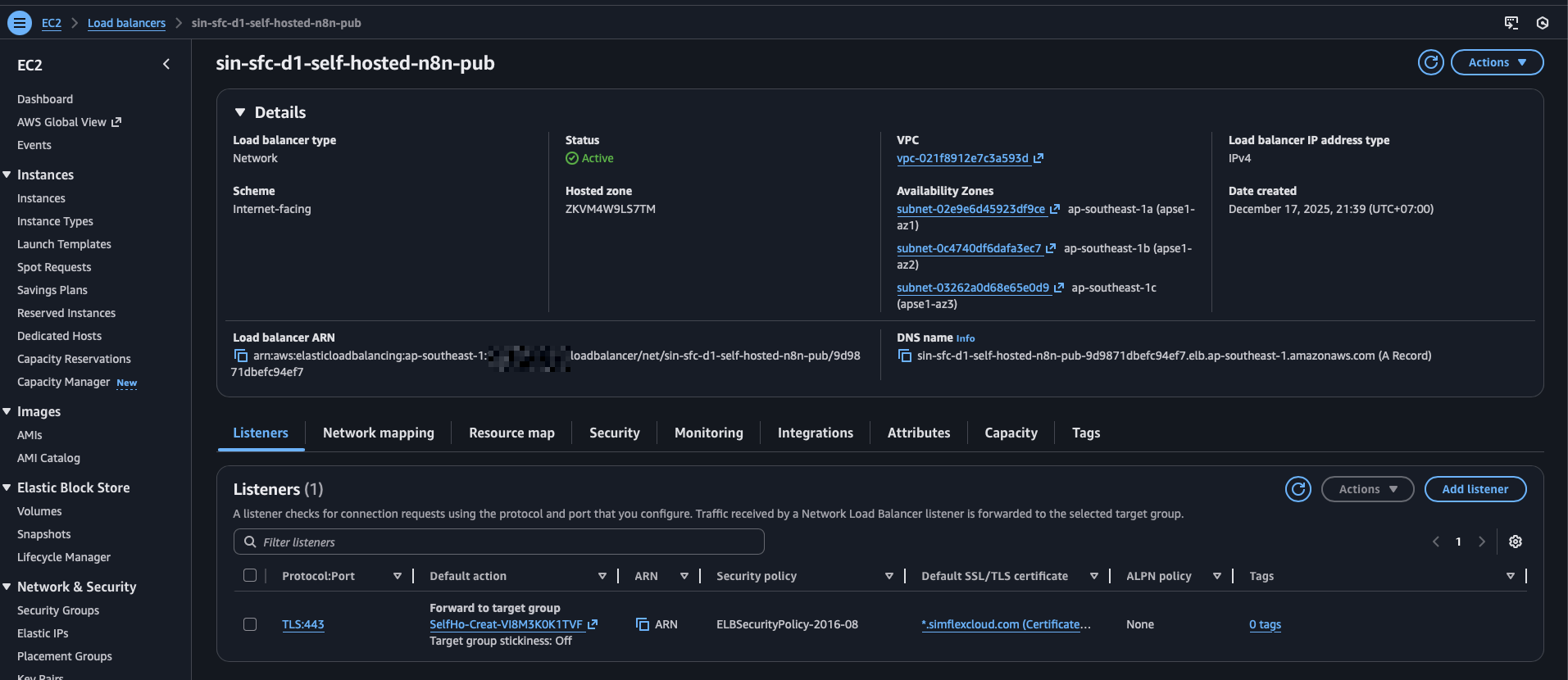Go to previous listeners page arrow
1568x680 pixels.
coord(1436,542)
